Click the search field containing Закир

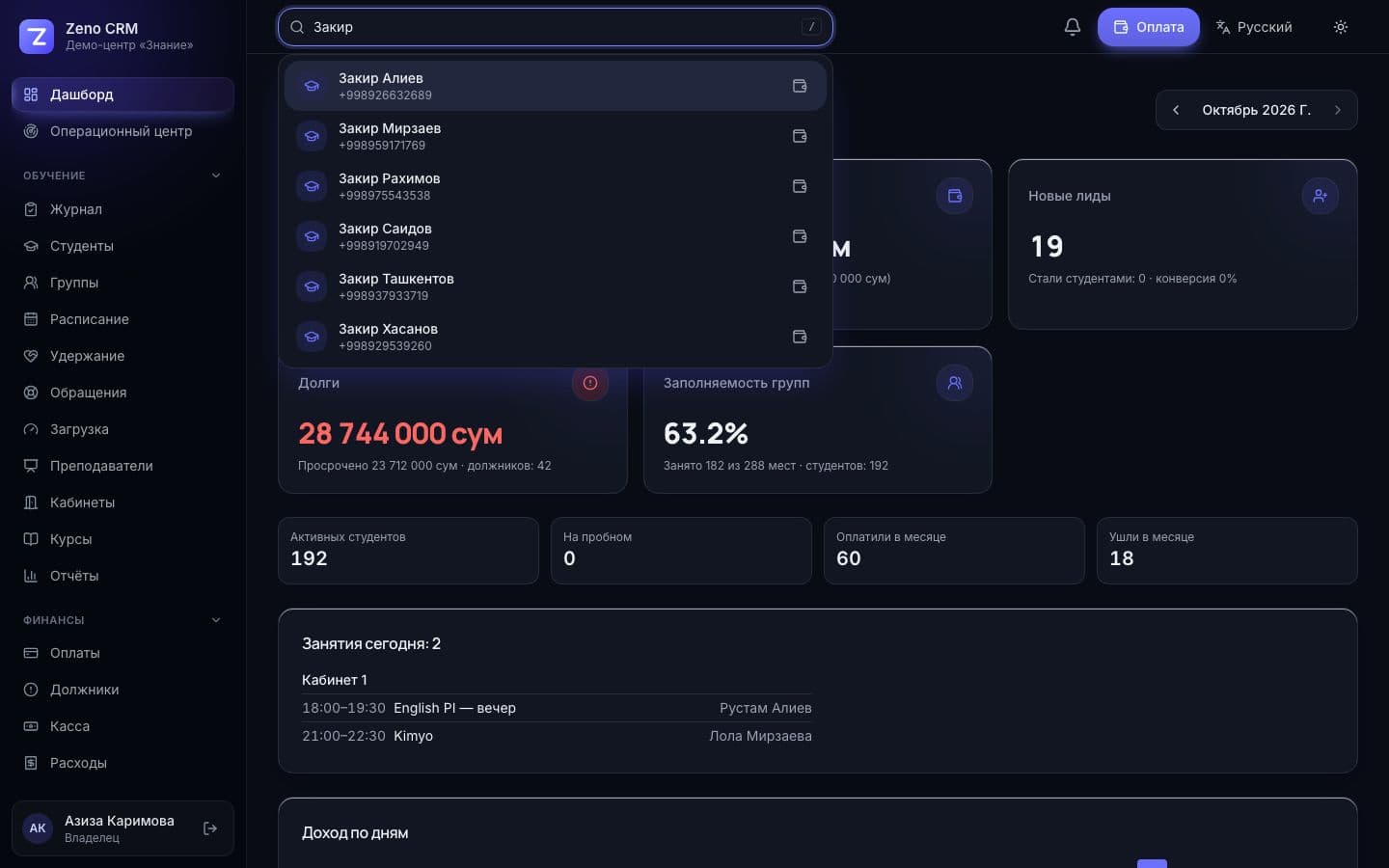tap(556, 27)
